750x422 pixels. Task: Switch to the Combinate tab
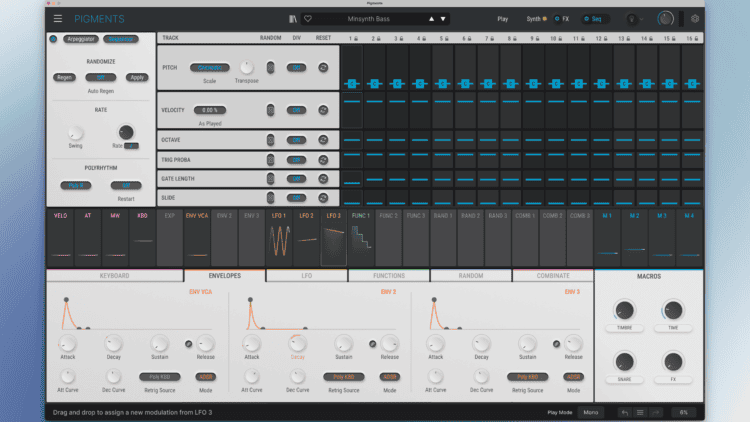[x=553, y=276]
